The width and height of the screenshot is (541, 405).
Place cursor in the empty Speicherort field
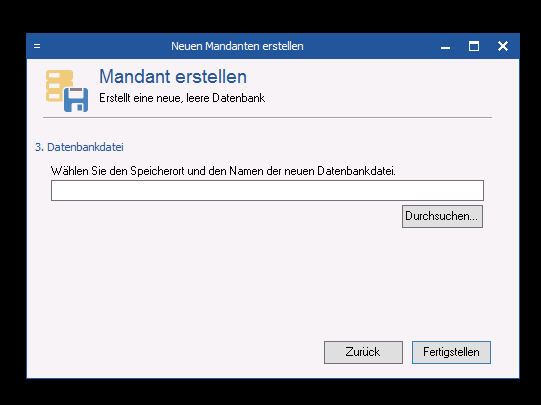(267, 190)
